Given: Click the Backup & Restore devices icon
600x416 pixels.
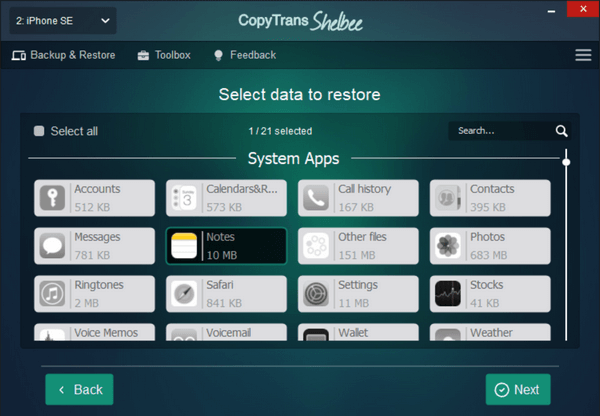Looking at the screenshot, I should click(x=19, y=55).
